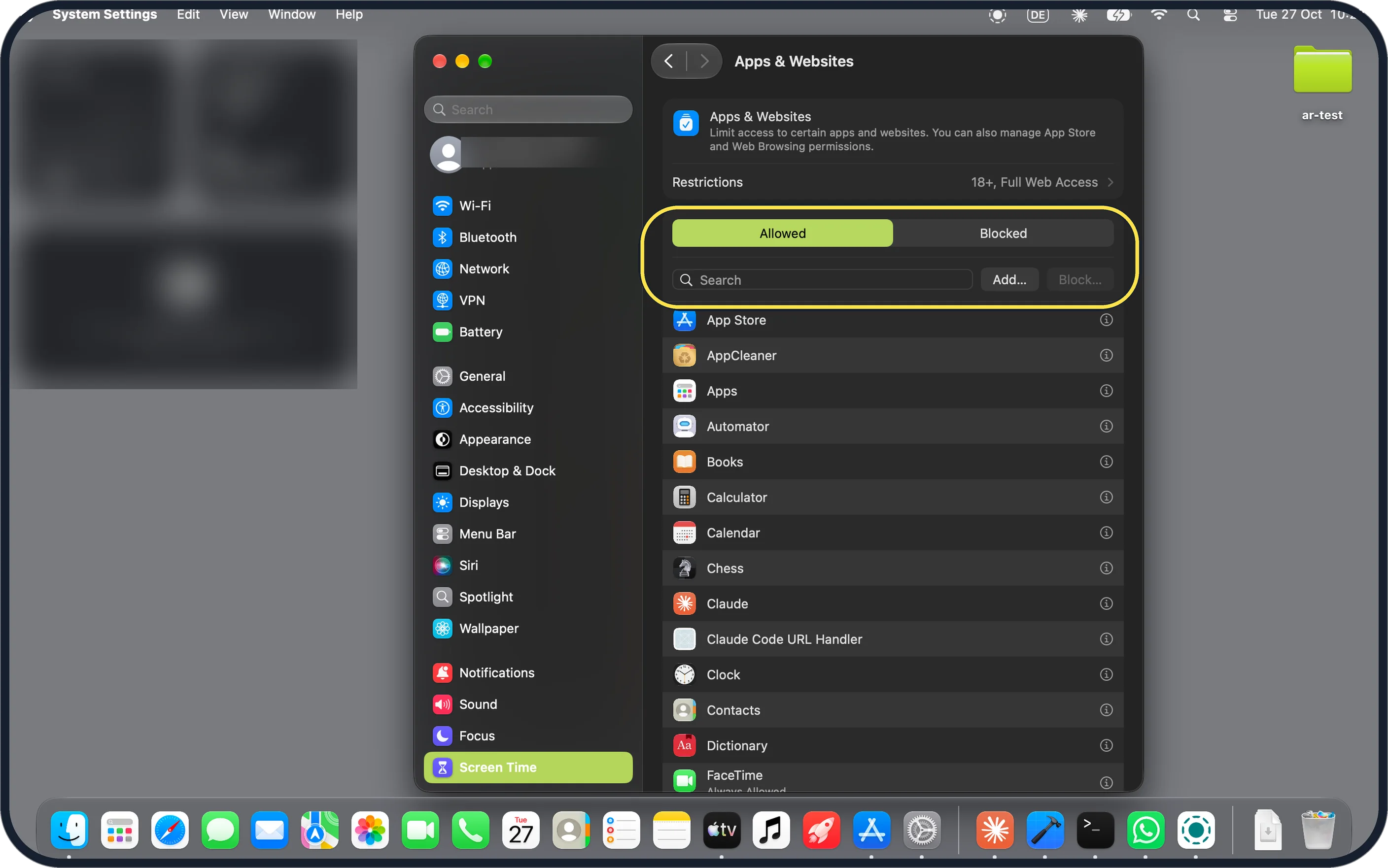This screenshot has height=868, width=1388.
Task: Open Terminal from the Dock
Action: point(1095,830)
